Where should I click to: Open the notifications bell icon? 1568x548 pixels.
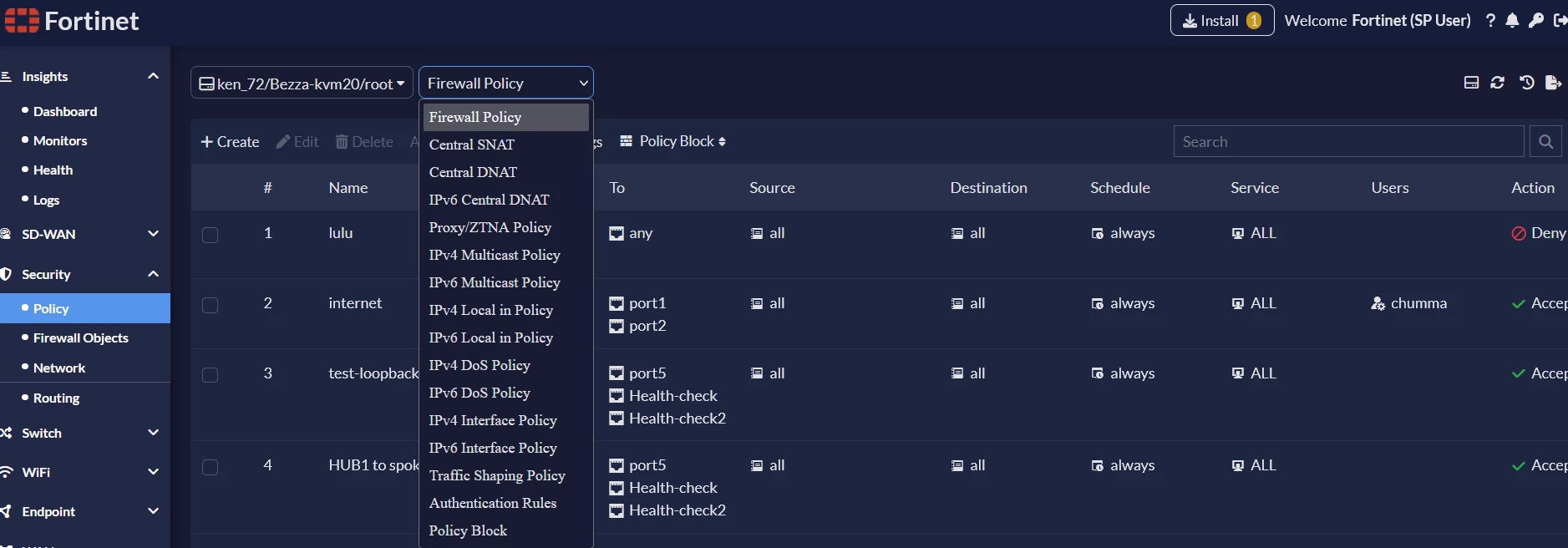[x=1512, y=21]
